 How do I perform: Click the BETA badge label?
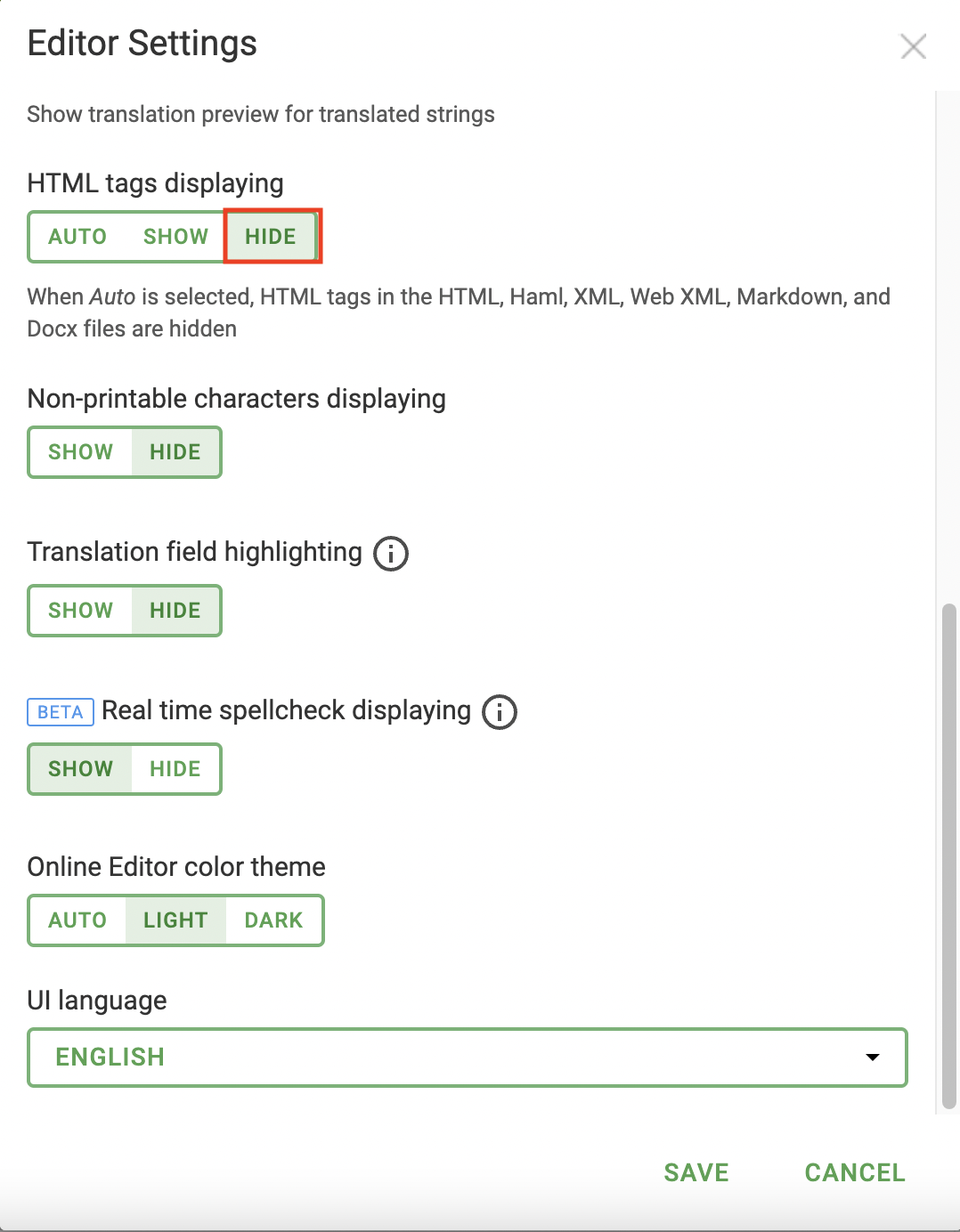[x=61, y=712]
